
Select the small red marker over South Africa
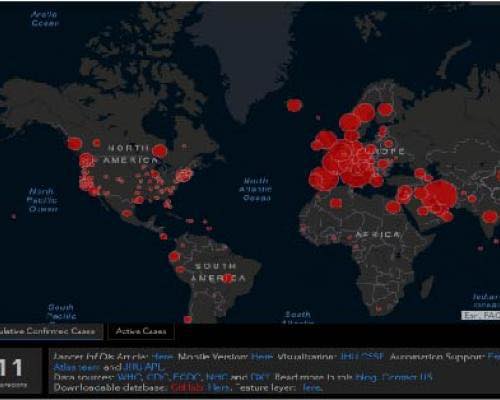coord(378,309)
